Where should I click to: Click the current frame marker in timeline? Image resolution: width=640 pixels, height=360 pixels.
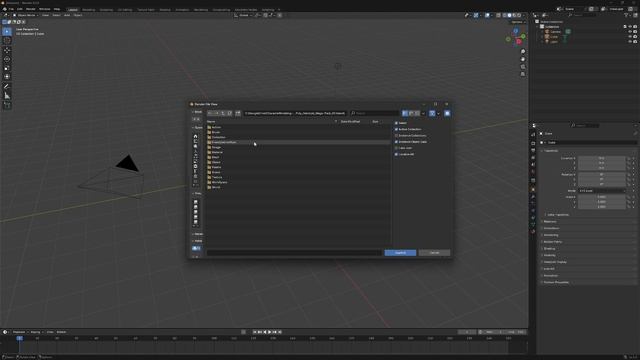pyautogui.click(x=19, y=338)
